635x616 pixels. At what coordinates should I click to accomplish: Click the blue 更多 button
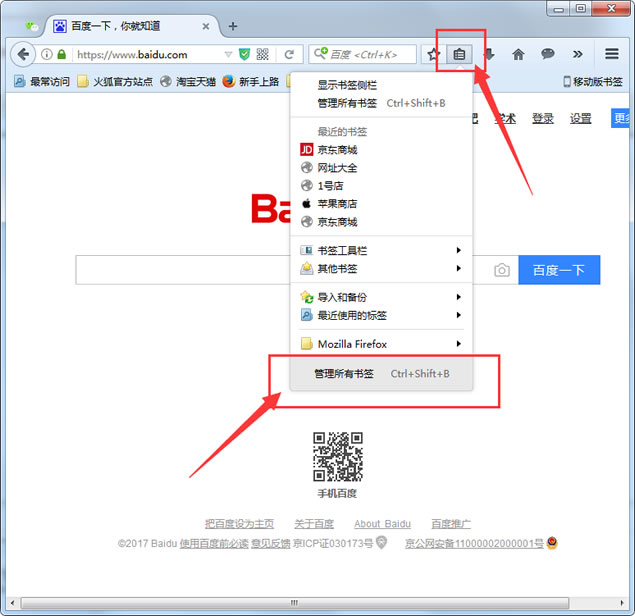620,118
